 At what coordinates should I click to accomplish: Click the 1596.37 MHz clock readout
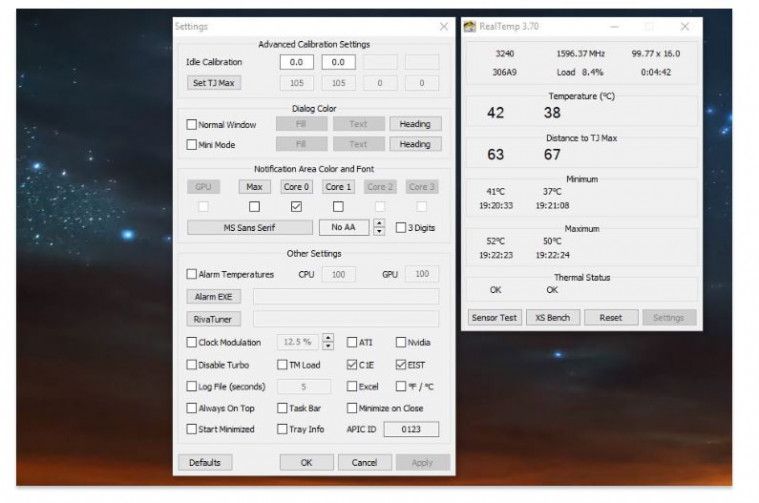pyautogui.click(x=580, y=54)
